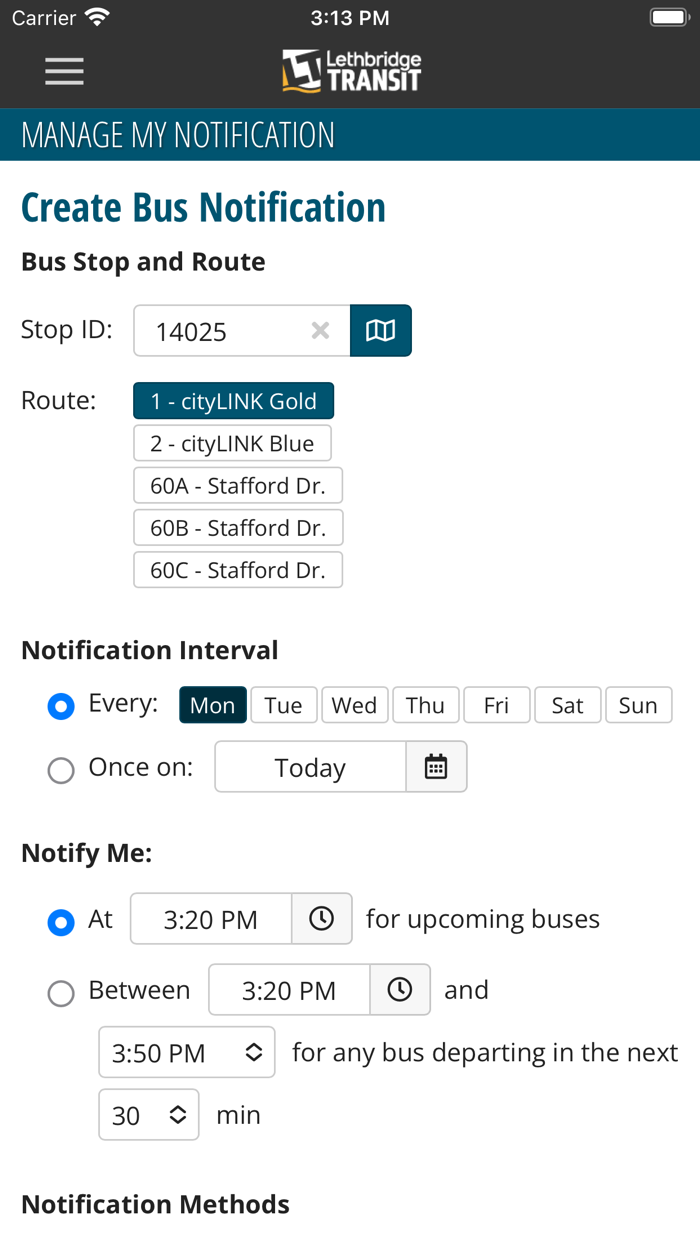Open the calendar date picker
This screenshot has width=700, height=1244.
[437, 766]
